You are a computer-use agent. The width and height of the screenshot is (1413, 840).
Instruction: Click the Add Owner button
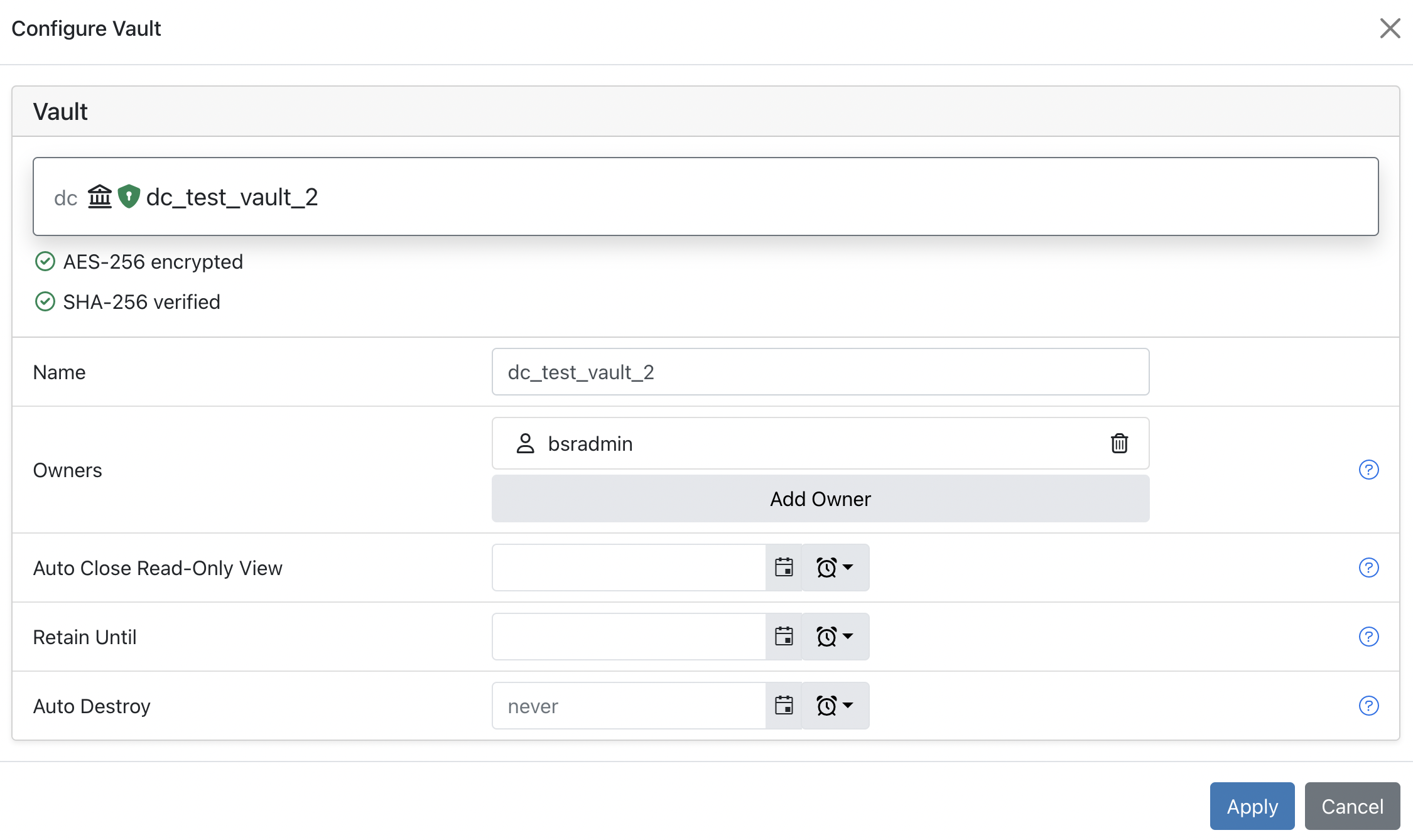click(820, 498)
